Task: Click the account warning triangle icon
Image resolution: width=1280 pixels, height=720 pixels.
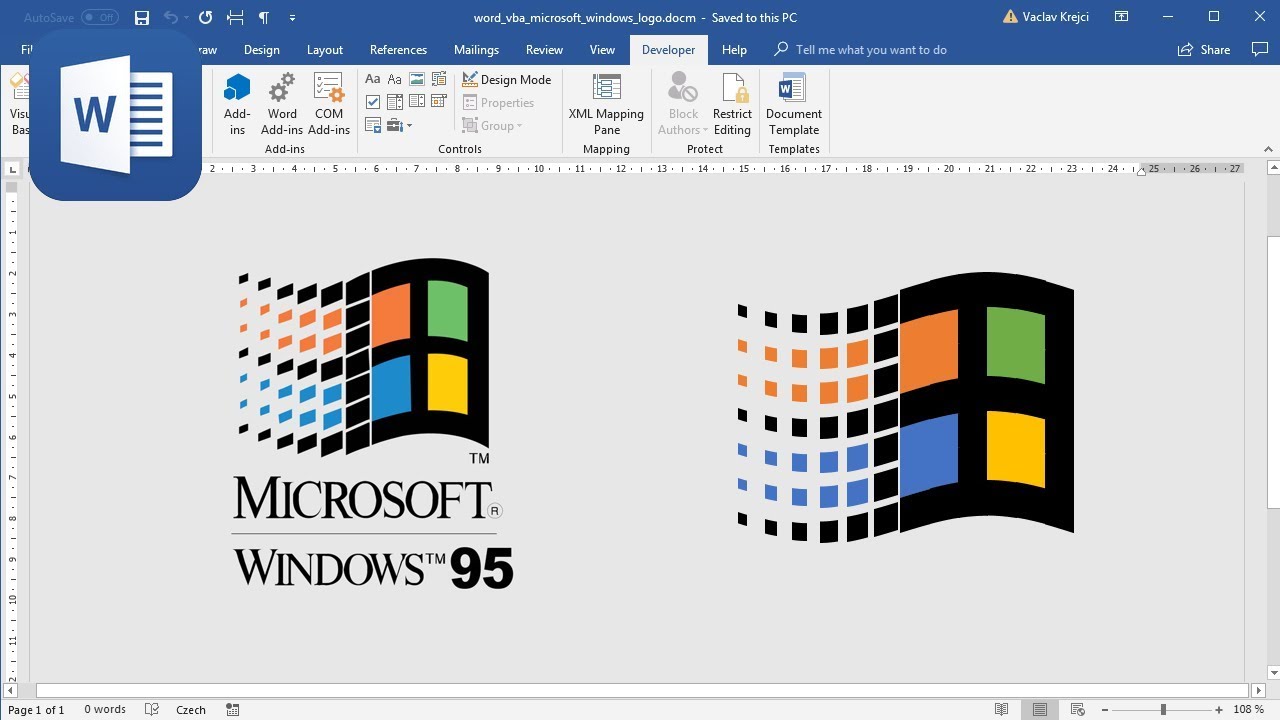Action: (1010, 17)
